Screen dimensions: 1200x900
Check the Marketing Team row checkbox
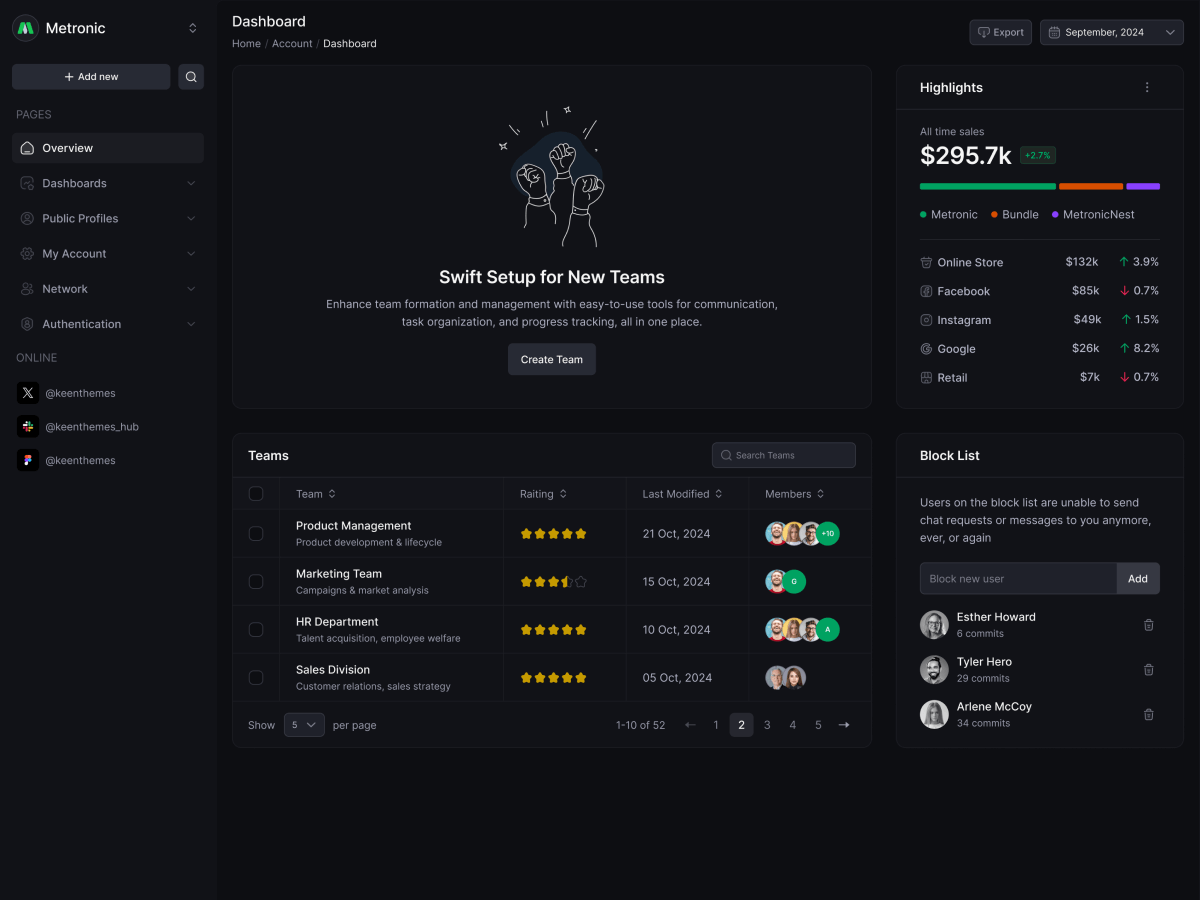coord(256,581)
